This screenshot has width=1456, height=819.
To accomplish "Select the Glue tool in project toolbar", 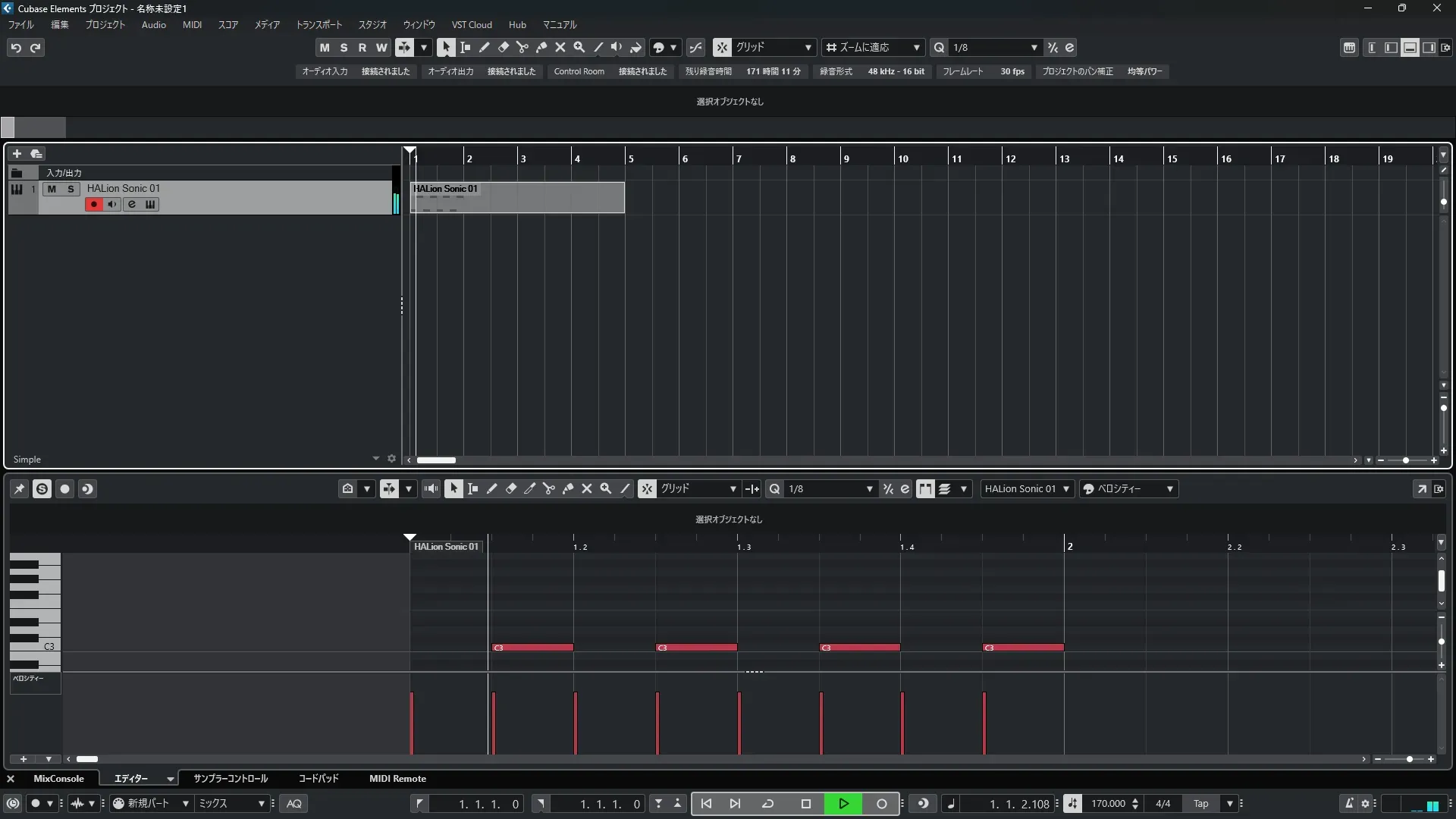I will pos(541,47).
